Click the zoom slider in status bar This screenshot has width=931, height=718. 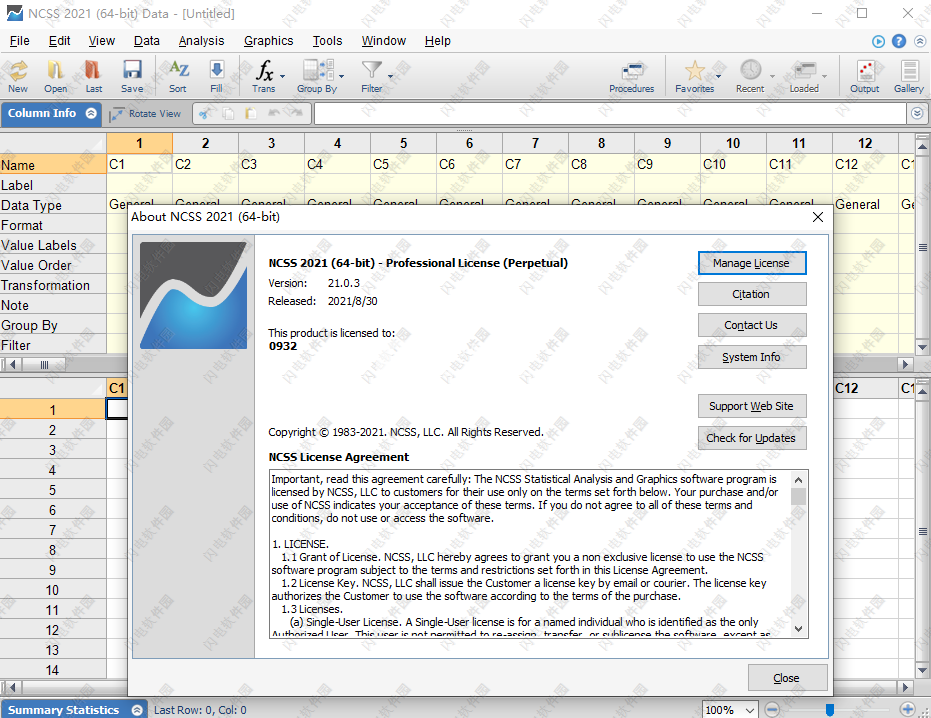830,710
